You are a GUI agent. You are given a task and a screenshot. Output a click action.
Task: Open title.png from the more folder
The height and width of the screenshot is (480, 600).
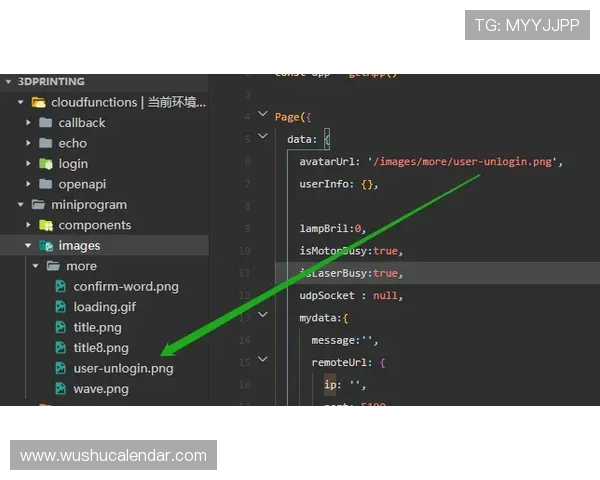(x=97, y=328)
